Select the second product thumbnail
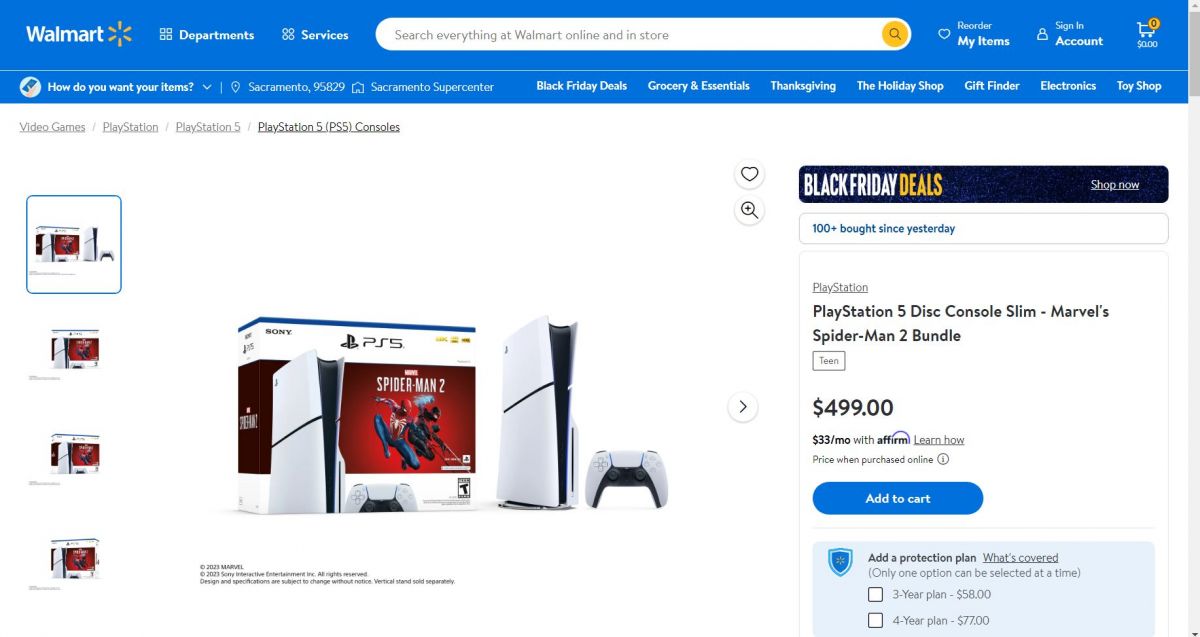 coord(74,349)
